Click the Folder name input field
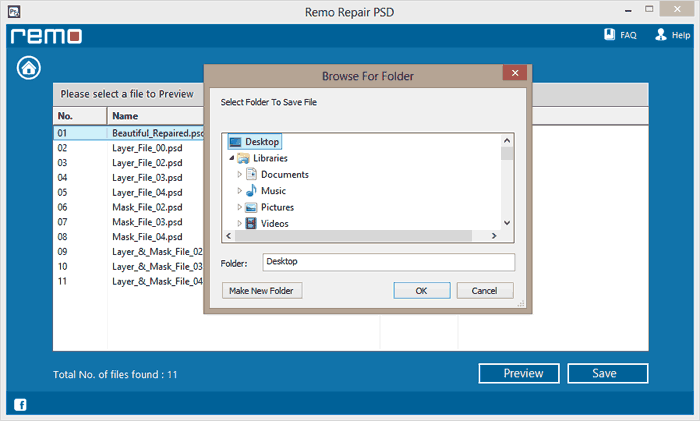This screenshot has height=421, width=700. (x=389, y=262)
